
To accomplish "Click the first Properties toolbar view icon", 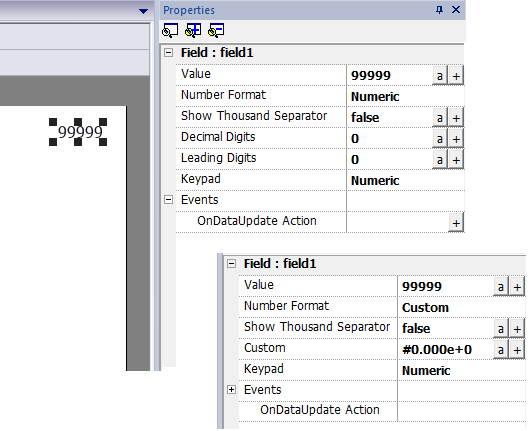I will coord(170,30).
